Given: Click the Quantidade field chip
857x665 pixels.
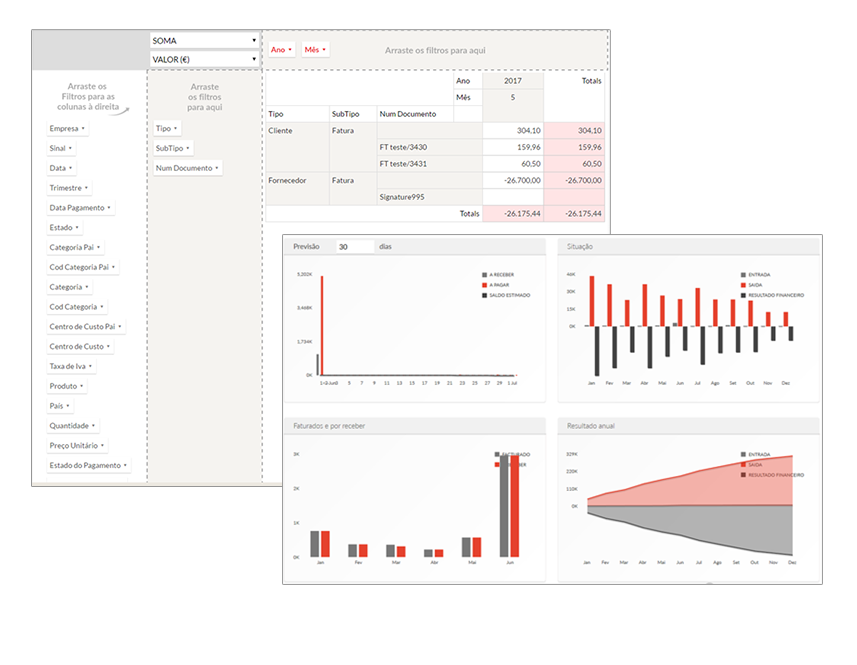Looking at the screenshot, I should 73,426.
